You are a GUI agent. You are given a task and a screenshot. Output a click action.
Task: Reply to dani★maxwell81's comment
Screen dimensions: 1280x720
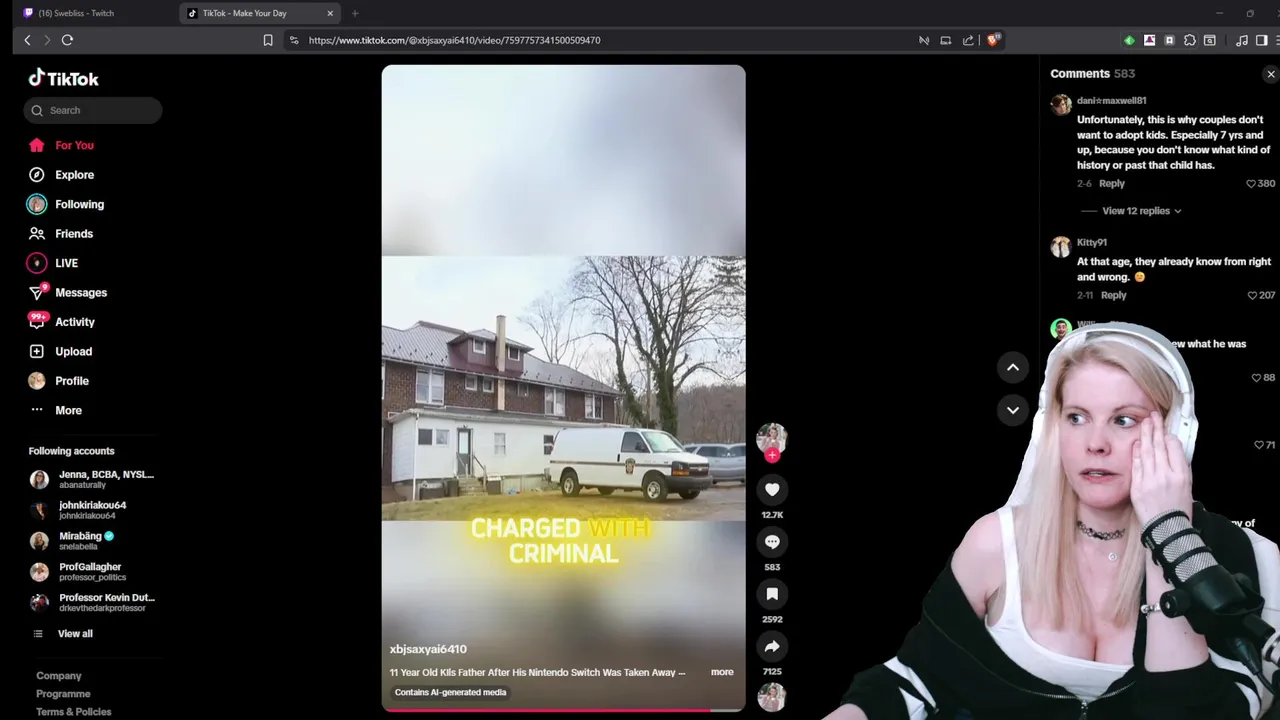click(1112, 184)
